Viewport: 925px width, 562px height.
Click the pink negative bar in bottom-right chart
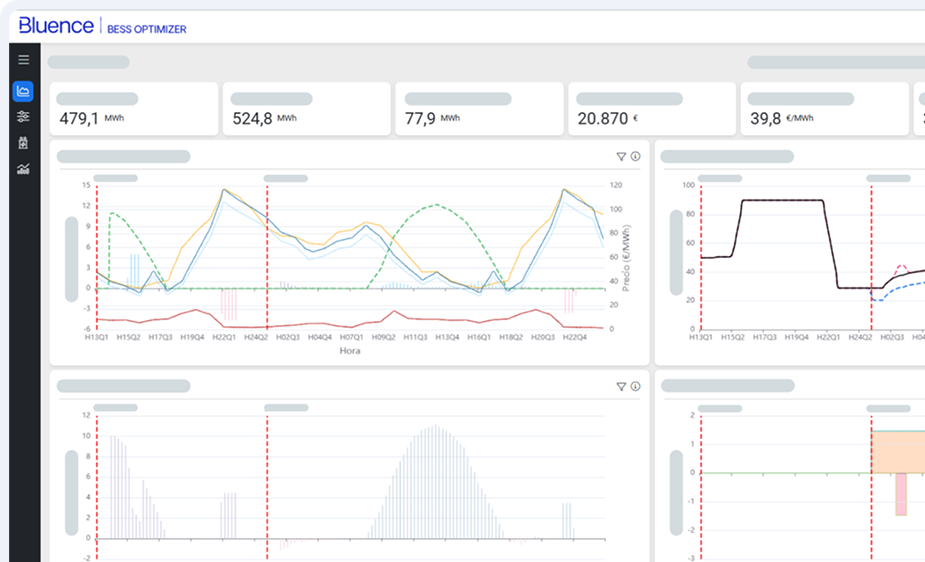point(901,494)
